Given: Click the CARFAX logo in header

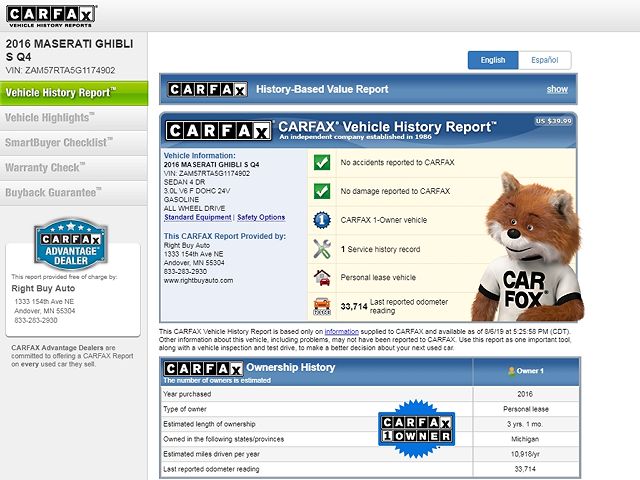Looking at the screenshot, I should 53,16.
